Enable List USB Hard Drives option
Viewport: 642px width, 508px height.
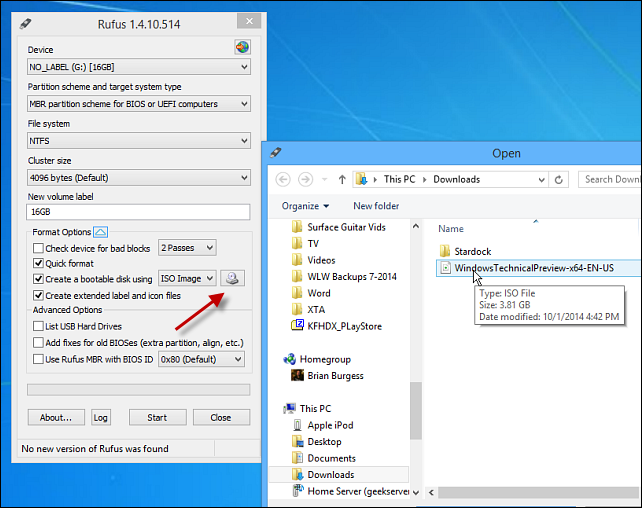pyautogui.click(x=39, y=327)
